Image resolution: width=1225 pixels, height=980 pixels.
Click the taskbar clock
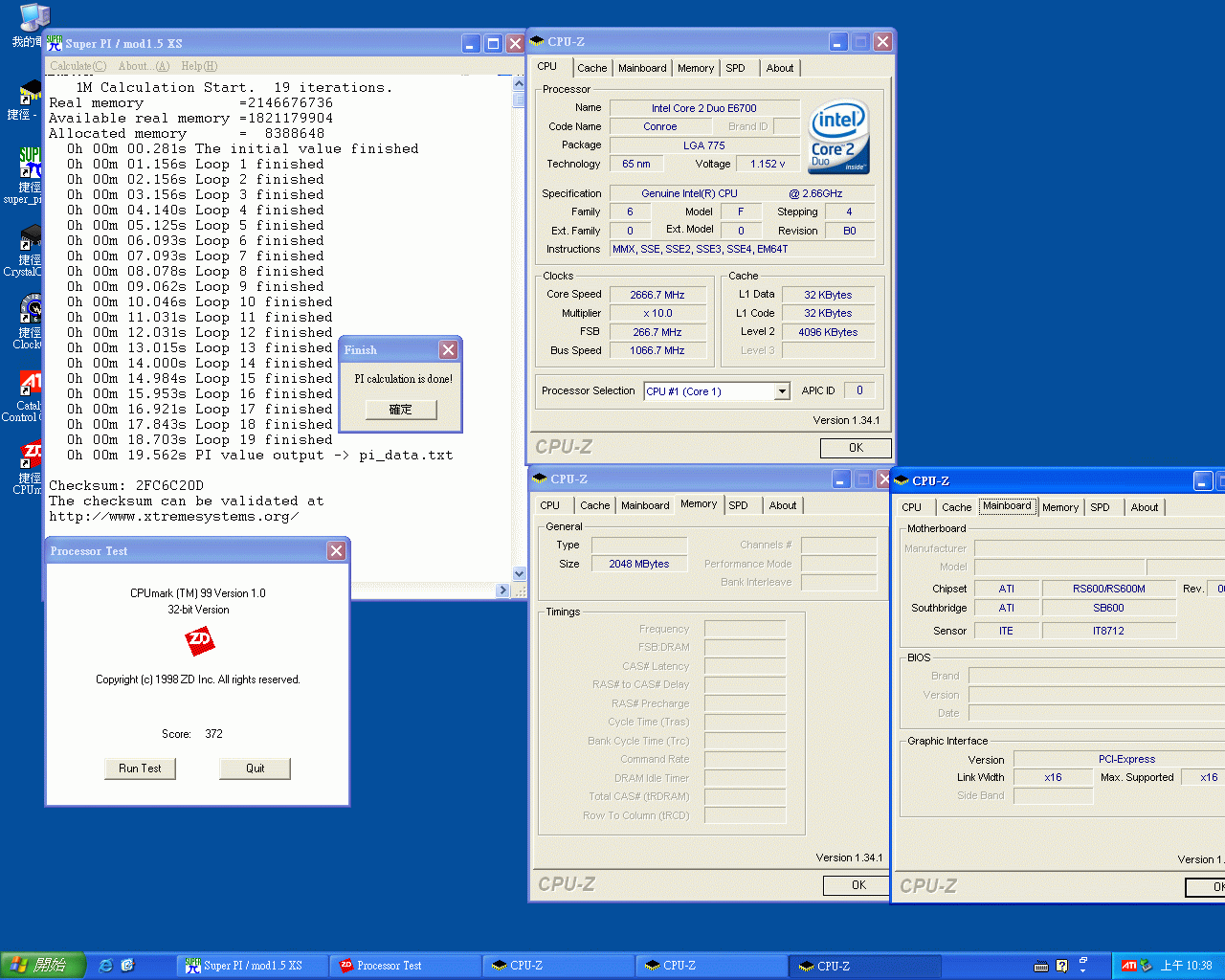(1186, 966)
